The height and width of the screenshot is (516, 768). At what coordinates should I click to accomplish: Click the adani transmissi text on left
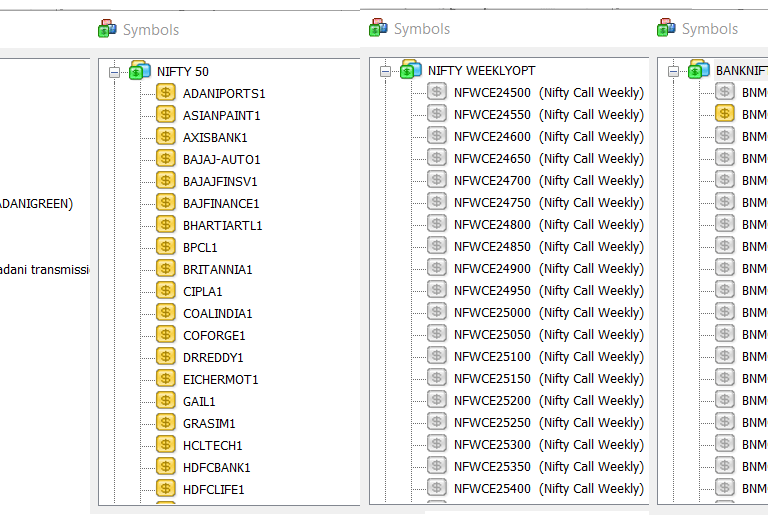[45, 270]
